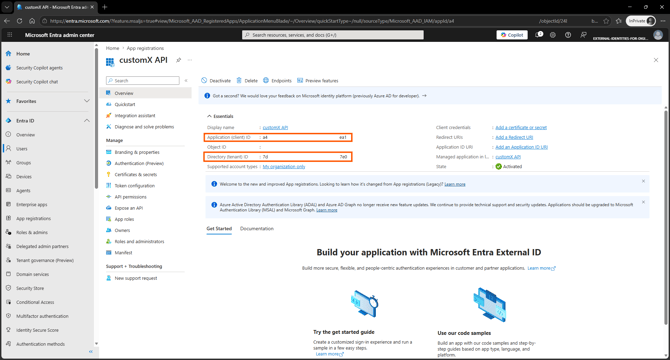Click the user account avatar
The height and width of the screenshot is (360, 670).
(x=658, y=35)
